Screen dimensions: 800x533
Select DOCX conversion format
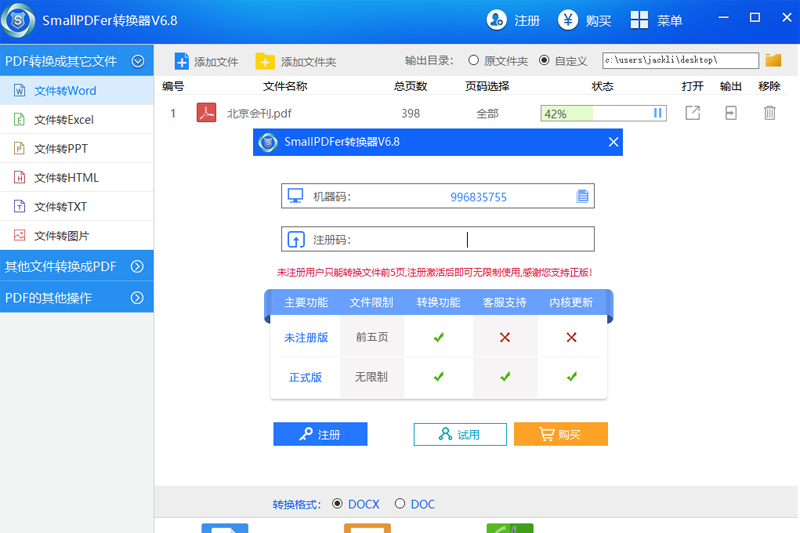coord(356,504)
